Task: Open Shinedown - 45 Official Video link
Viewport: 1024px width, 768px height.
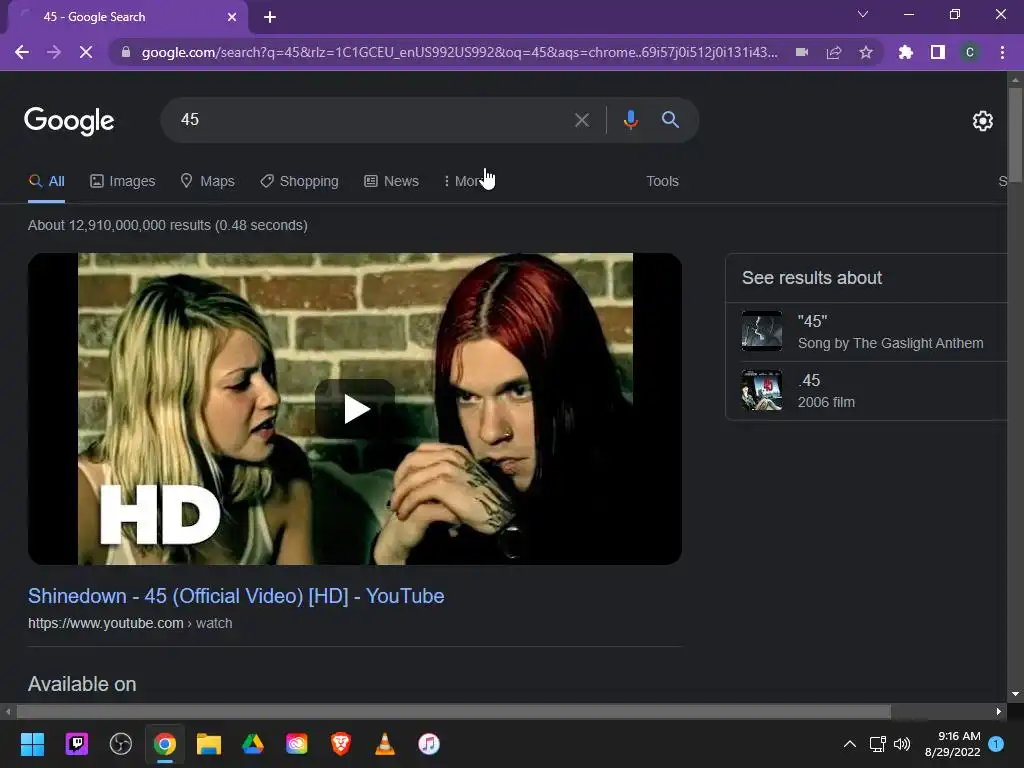Action: pyautogui.click(x=236, y=596)
